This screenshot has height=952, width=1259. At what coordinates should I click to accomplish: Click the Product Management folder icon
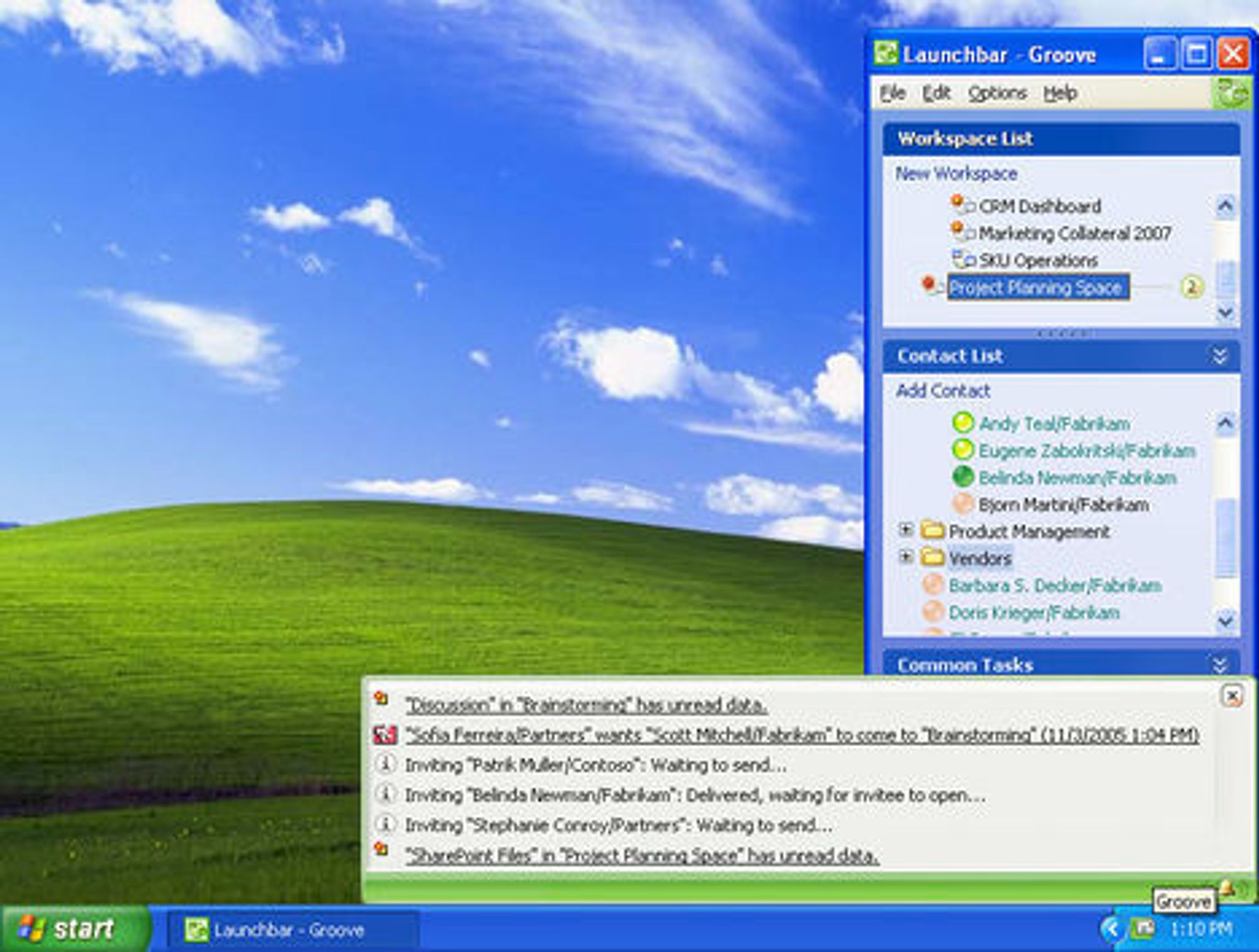click(x=932, y=530)
